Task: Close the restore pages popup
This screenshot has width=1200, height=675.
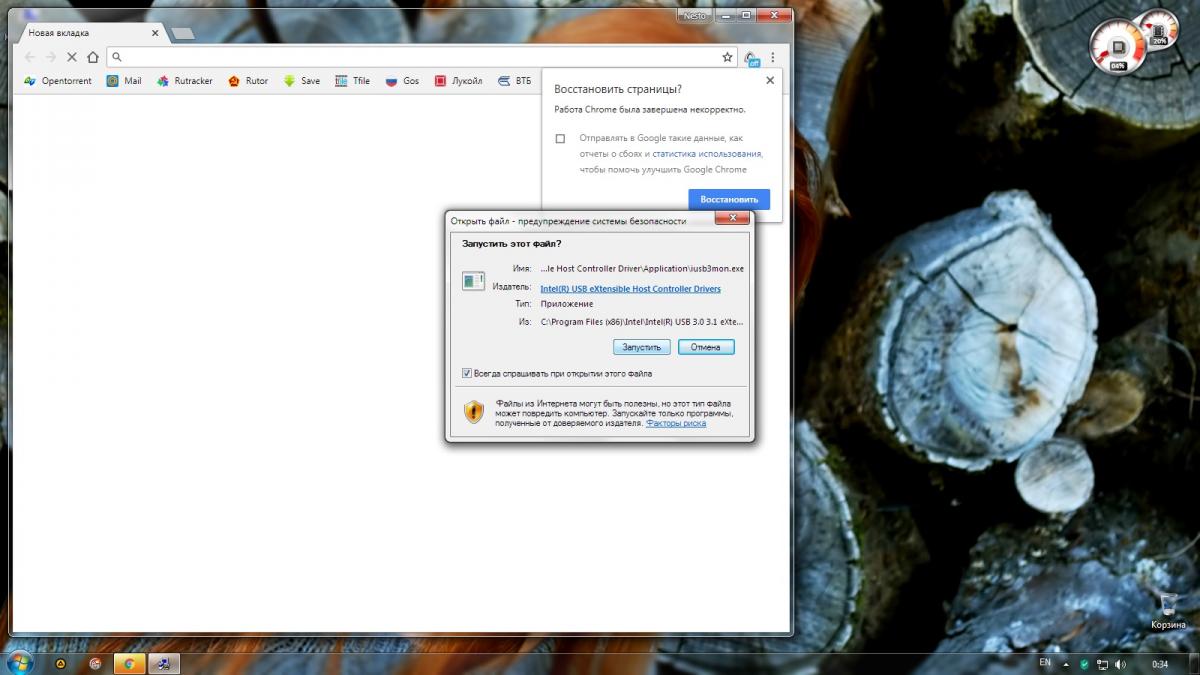Action: 769,81
